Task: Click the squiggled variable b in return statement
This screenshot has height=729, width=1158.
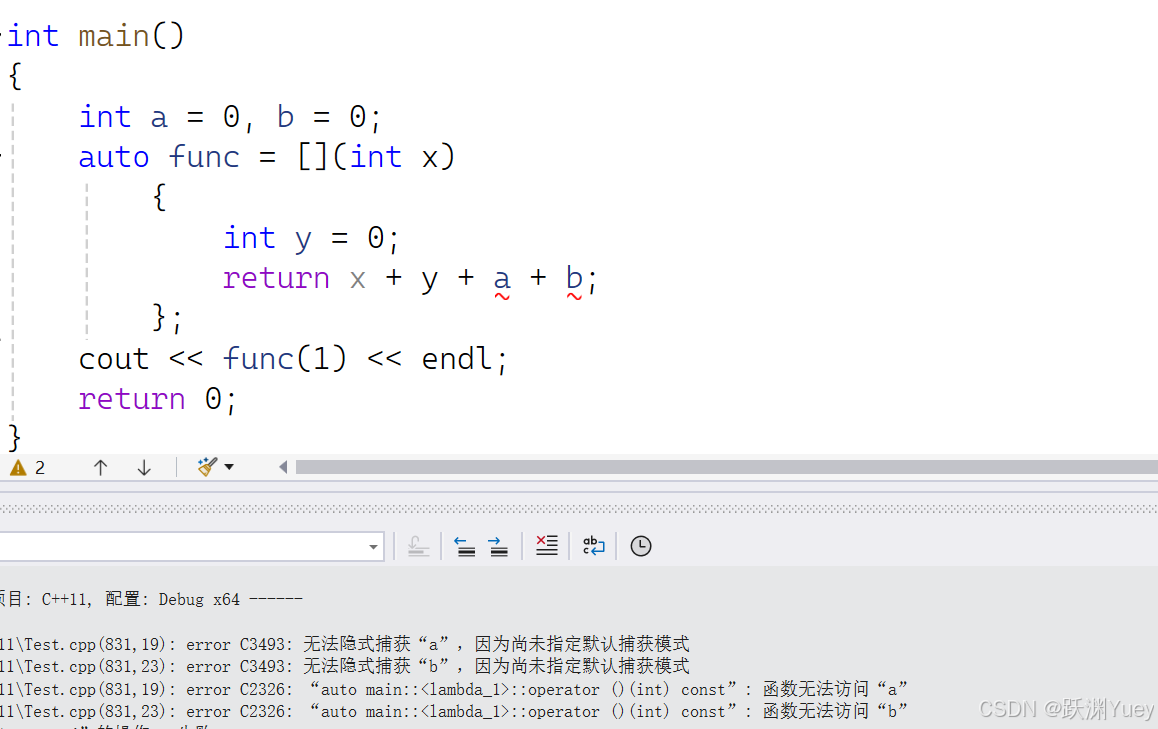Action: (574, 279)
